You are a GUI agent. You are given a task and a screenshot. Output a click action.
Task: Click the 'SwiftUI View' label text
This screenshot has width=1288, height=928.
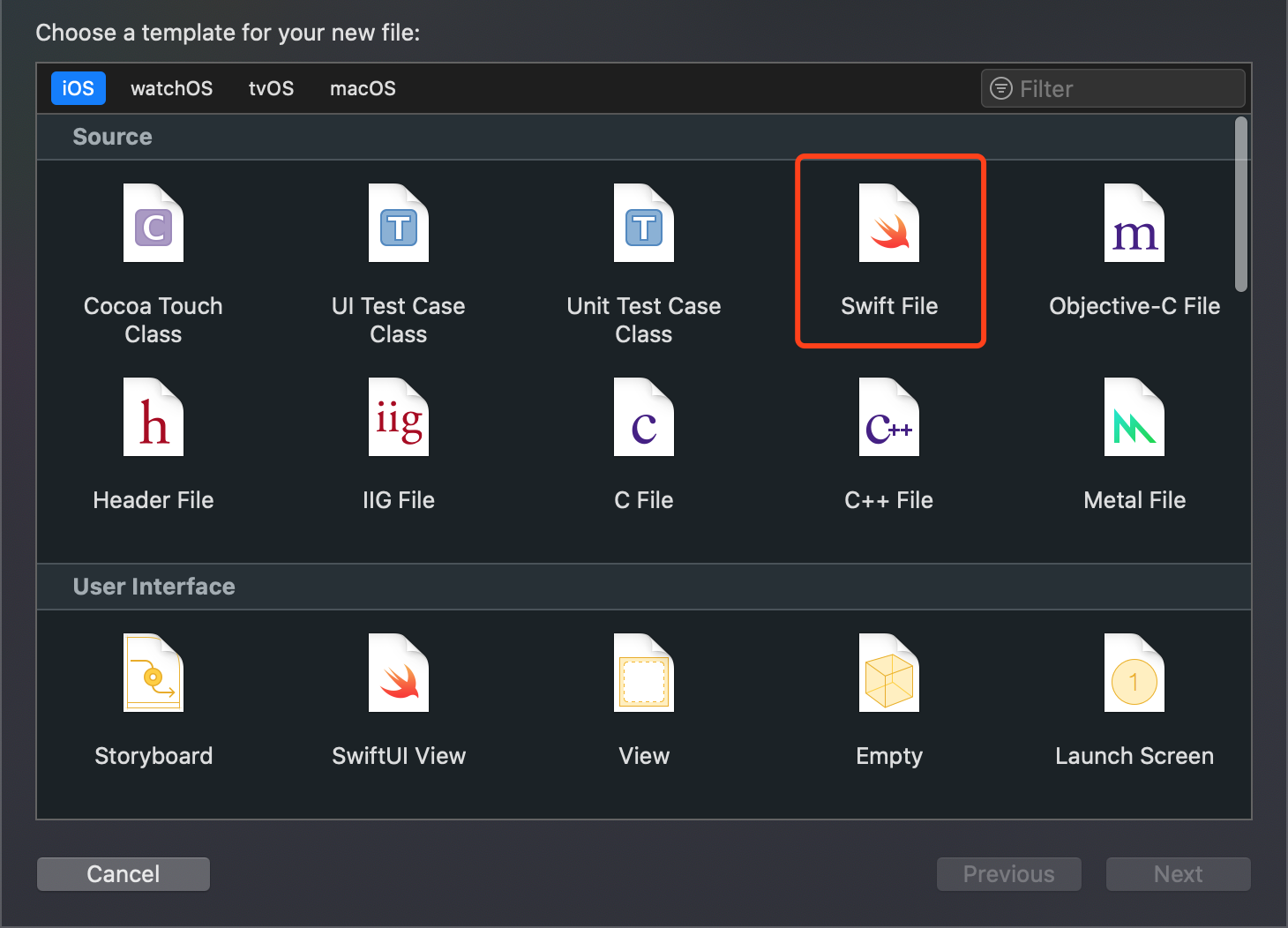pos(399,756)
